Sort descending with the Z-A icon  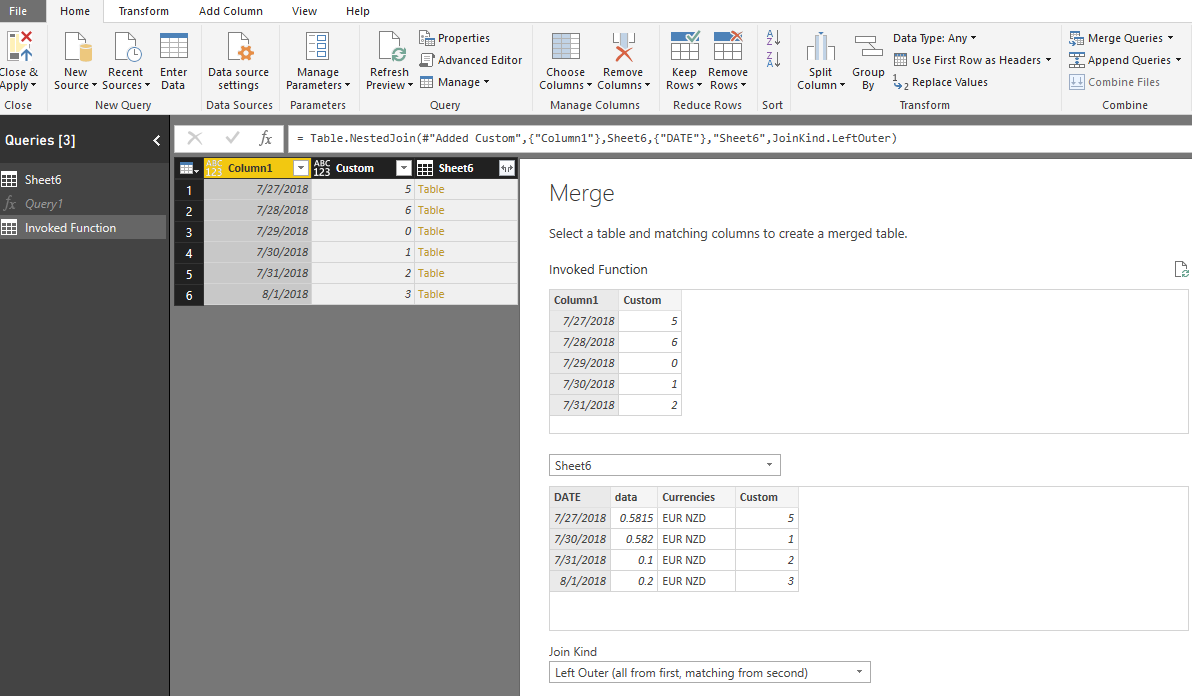click(x=773, y=59)
